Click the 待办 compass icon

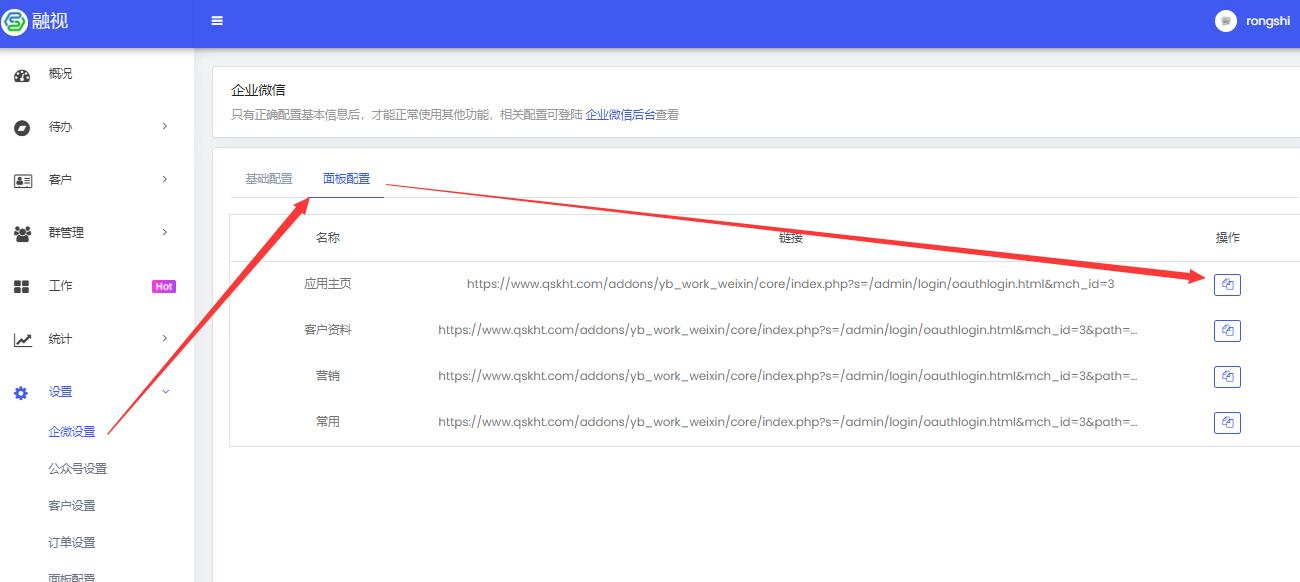tap(22, 128)
